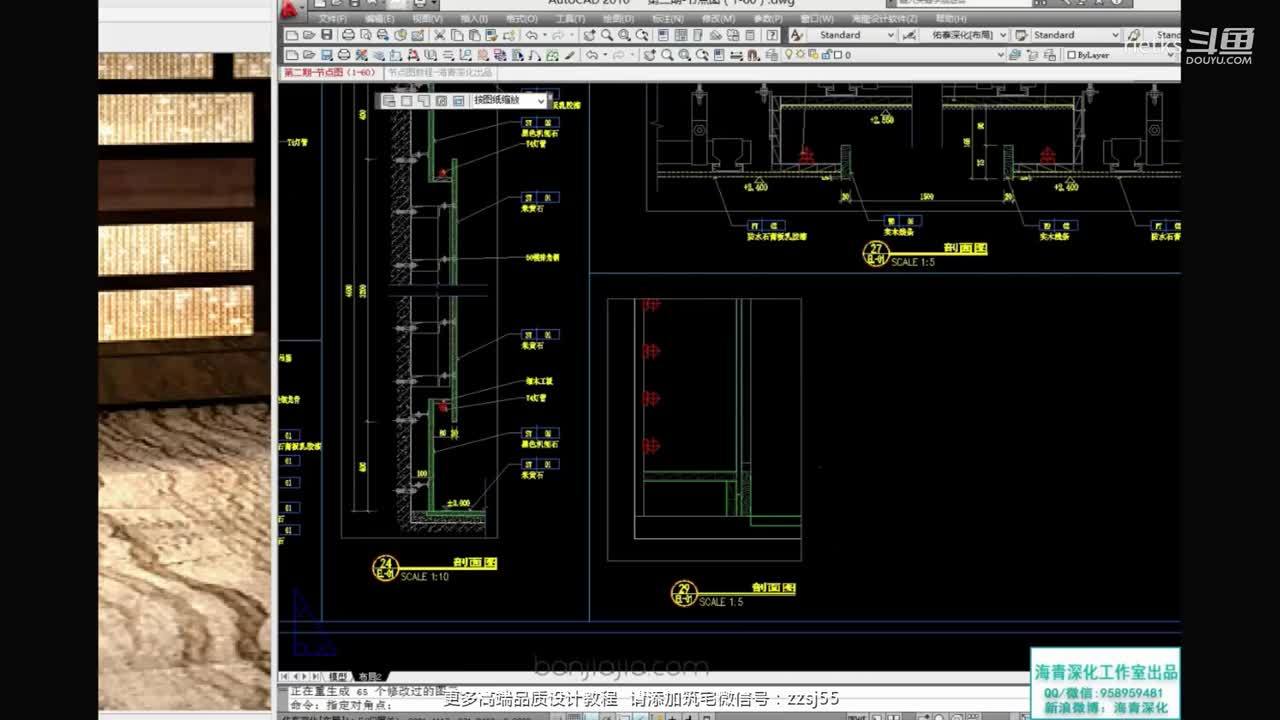Click the Open file folder icon
Screen dimensions: 1280x720
click(310, 35)
